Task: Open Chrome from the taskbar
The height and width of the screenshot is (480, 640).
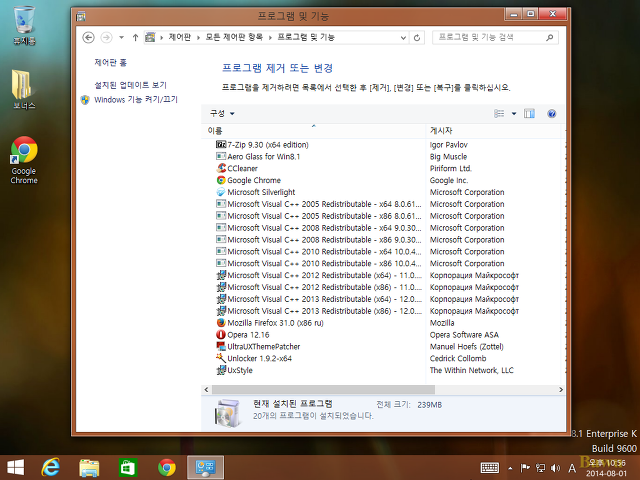Action: click(x=167, y=467)
